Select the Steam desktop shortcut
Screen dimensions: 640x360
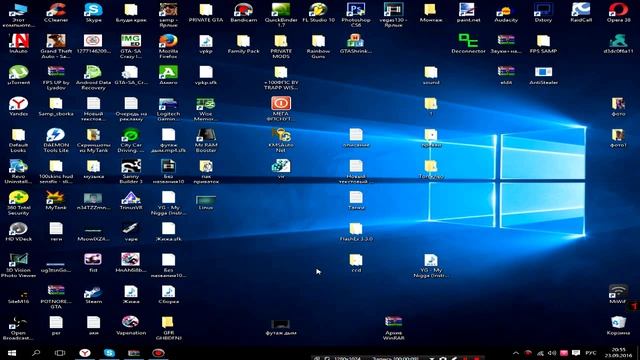[x=93, y=294]
